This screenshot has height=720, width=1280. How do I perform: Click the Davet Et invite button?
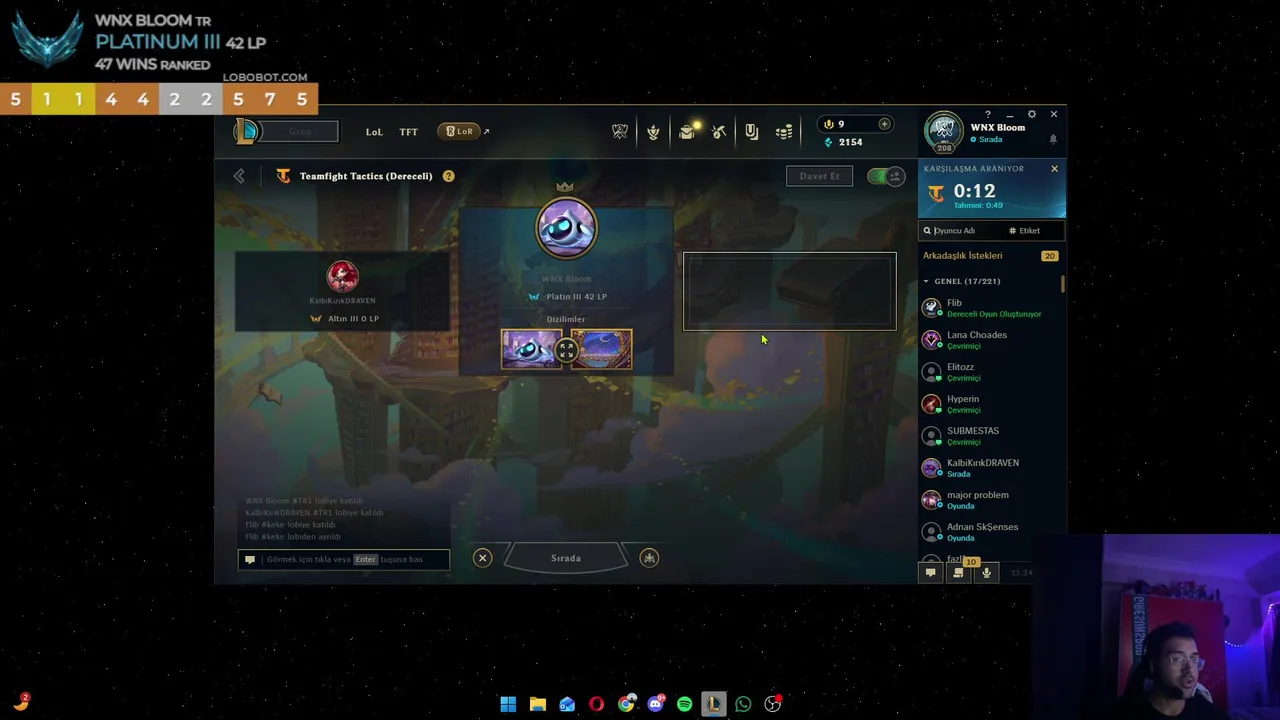pyautogui.click(x=819, y=176)
